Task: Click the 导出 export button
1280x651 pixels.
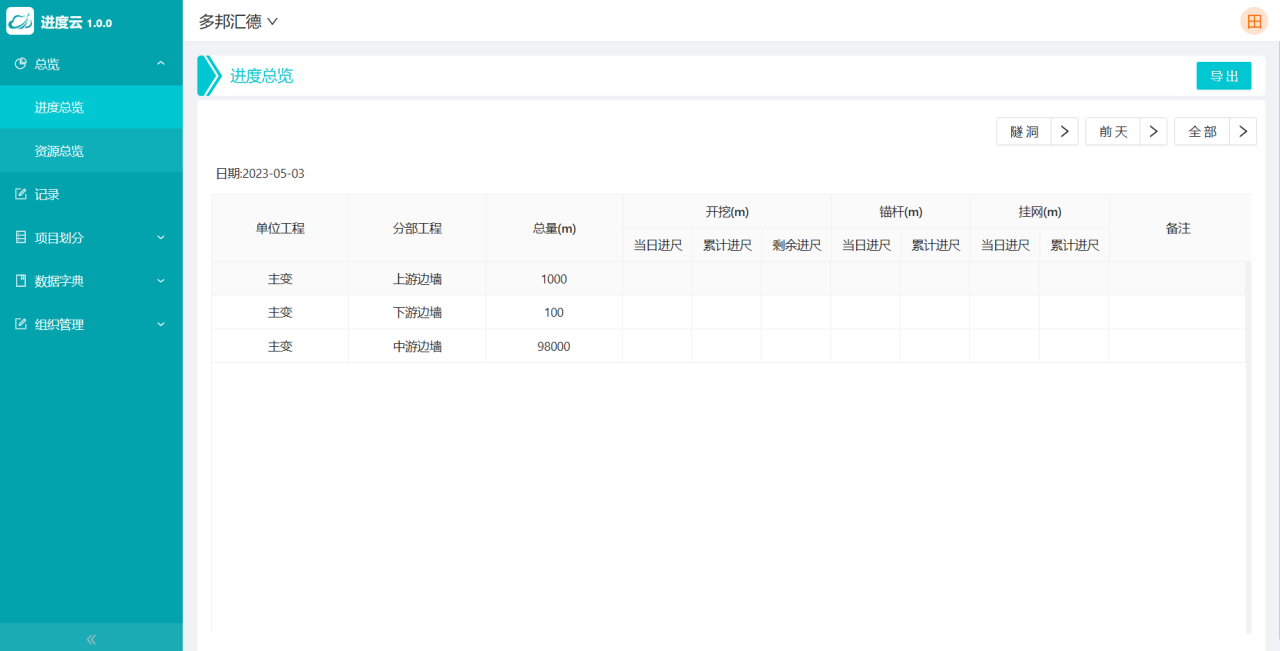Action: pyautogui.click(x=1223, y=76)
